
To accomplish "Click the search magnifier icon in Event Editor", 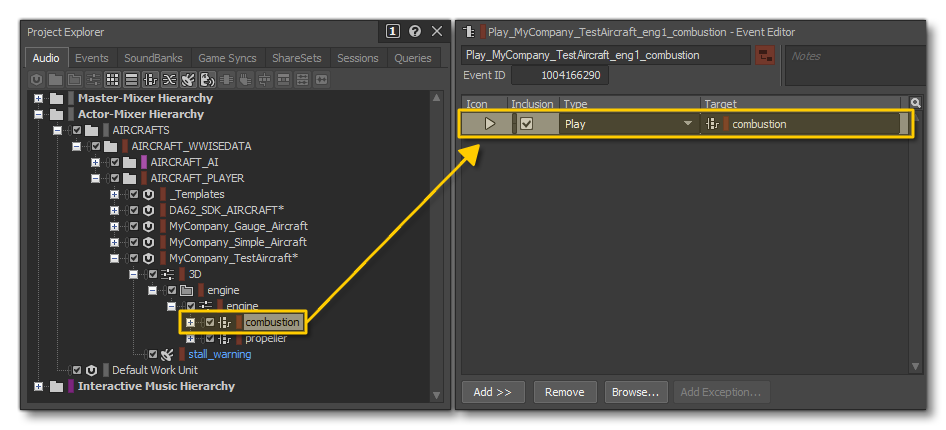I will [915, 103].
